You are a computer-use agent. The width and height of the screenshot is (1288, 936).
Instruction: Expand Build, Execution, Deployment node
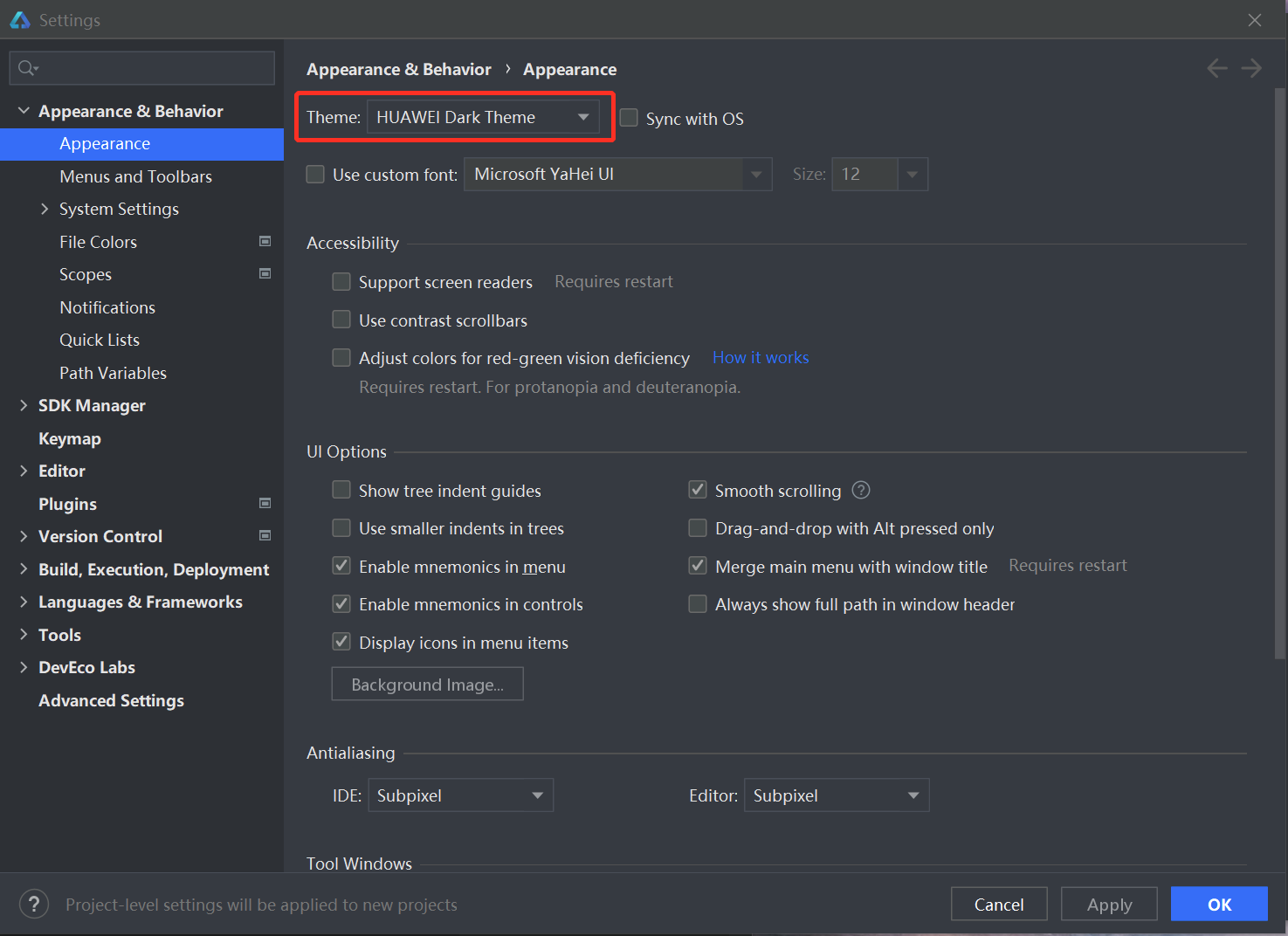pos(24,569)
